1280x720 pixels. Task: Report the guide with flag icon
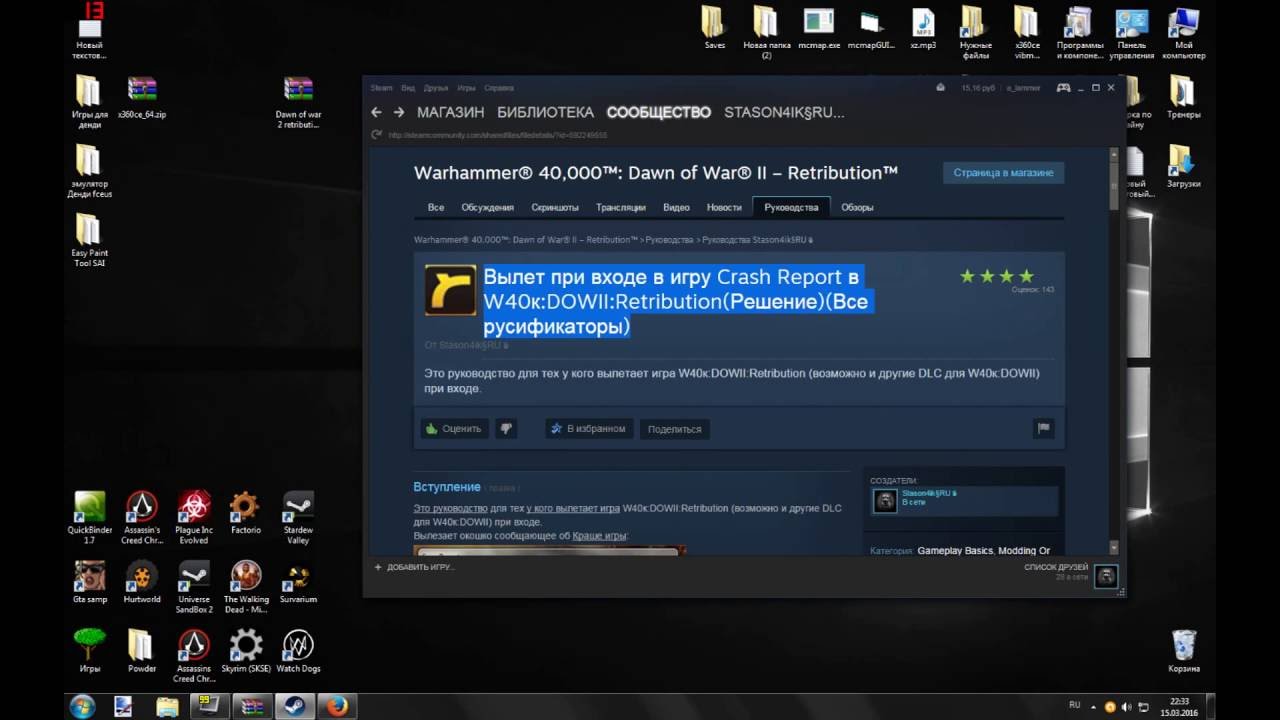coord(1043,428)
